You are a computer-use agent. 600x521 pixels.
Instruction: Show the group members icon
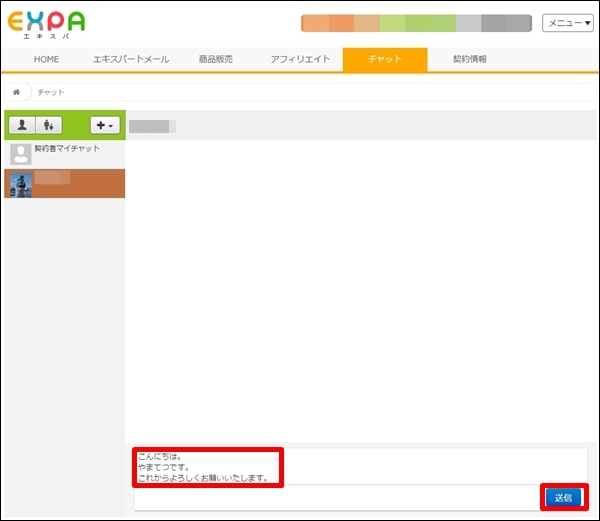(x=49, y=125)
